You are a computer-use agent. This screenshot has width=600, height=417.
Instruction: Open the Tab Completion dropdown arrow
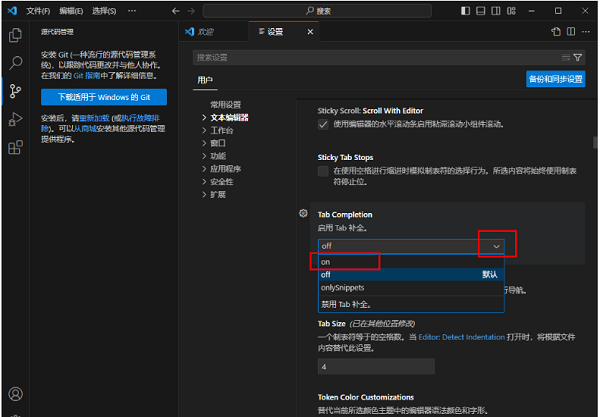point(496,245)
